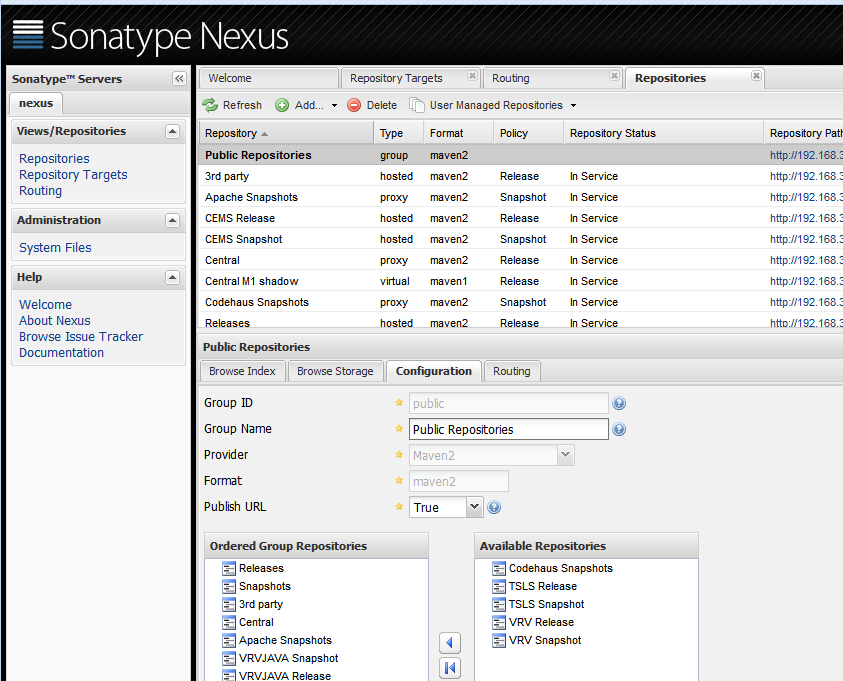Open User Managed Repositories dropdown arrow
The width and height of the screenshot is (843, 681).
(573, 106)
